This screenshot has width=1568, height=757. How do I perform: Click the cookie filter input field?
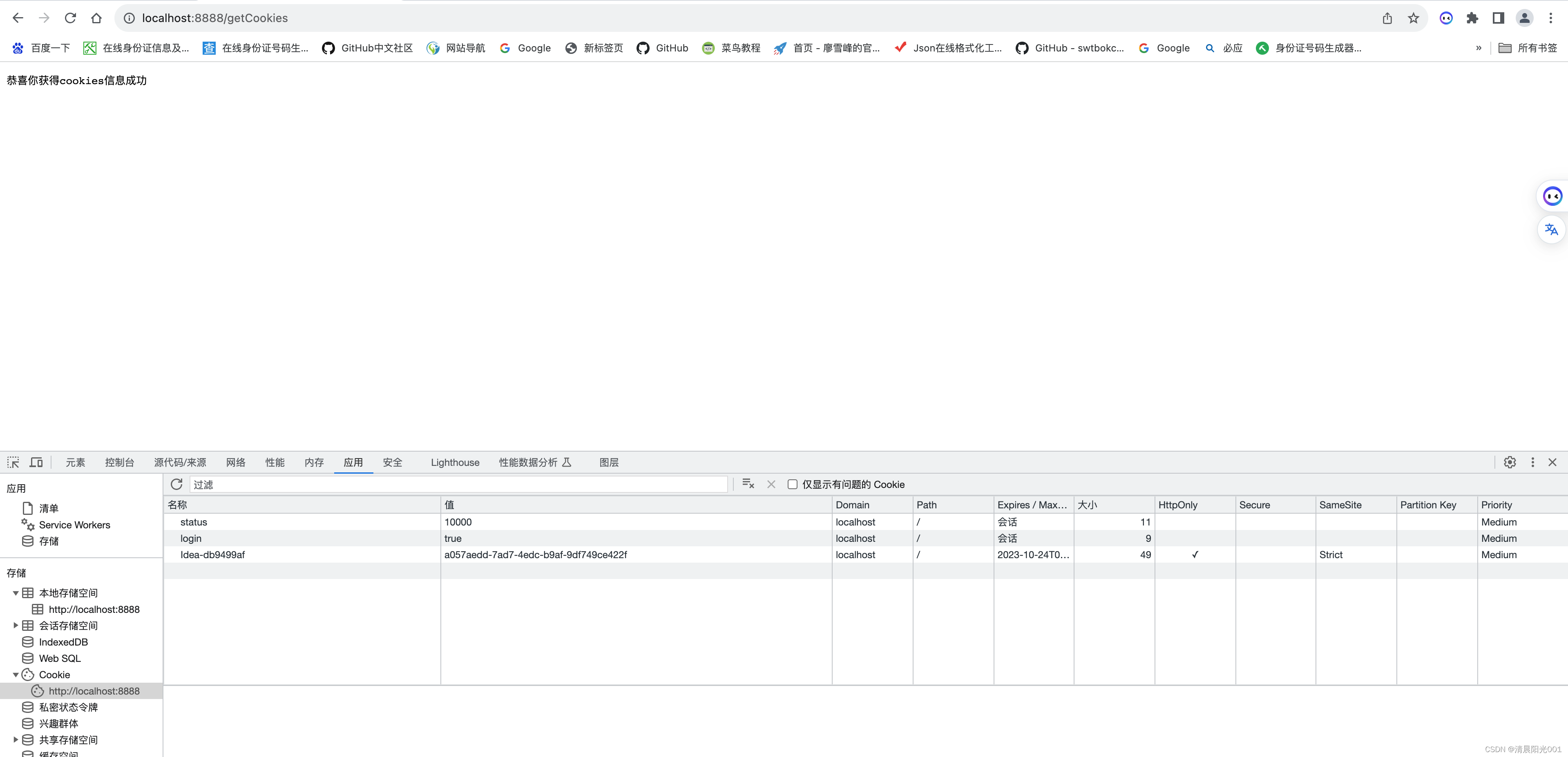458,484
